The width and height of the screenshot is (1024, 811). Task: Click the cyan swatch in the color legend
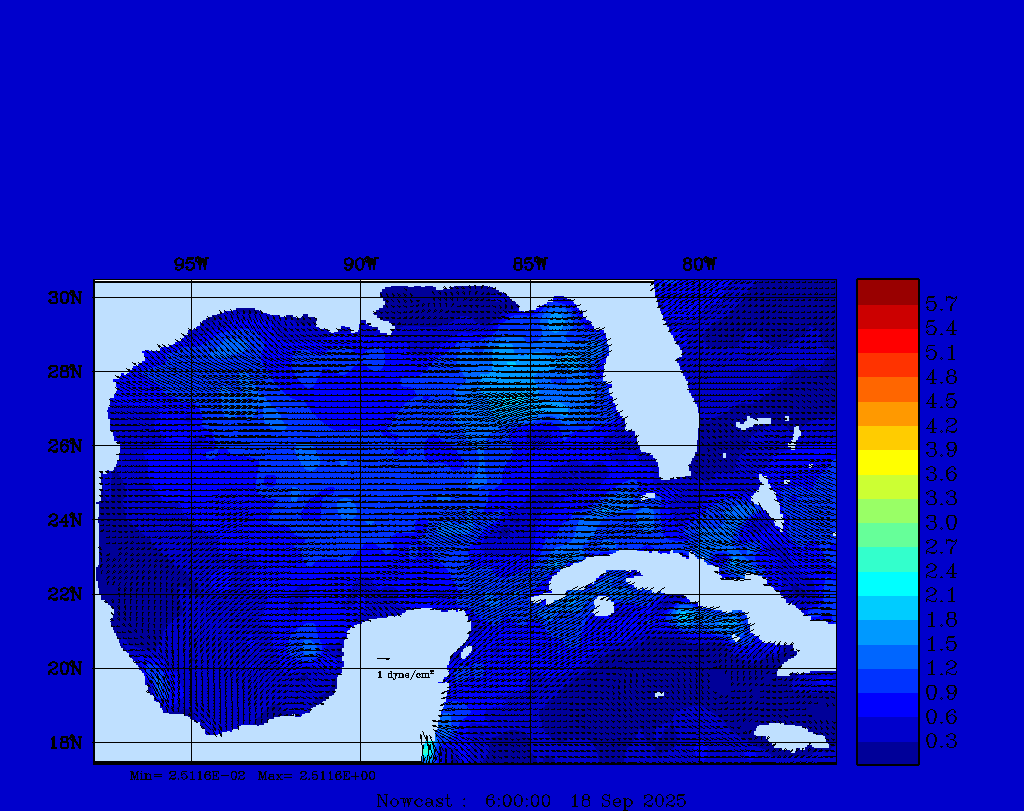pos(887,584)
